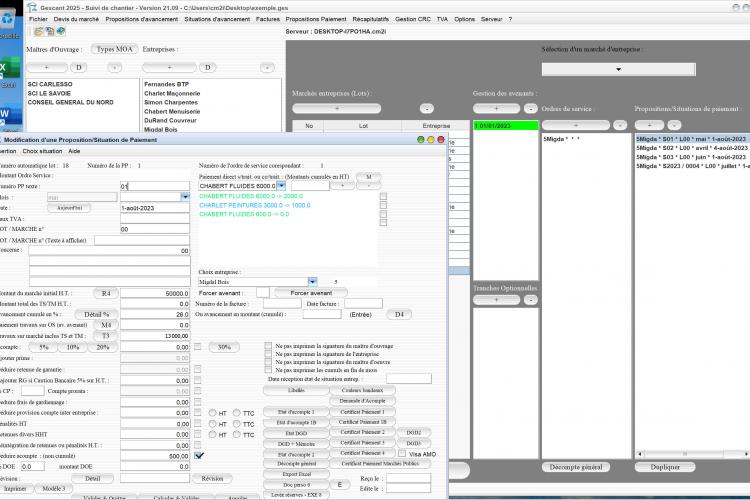The height and width of the screenshot is (500, 750).
Task: Select the S03 juin payment situation row
Action: 692,157
